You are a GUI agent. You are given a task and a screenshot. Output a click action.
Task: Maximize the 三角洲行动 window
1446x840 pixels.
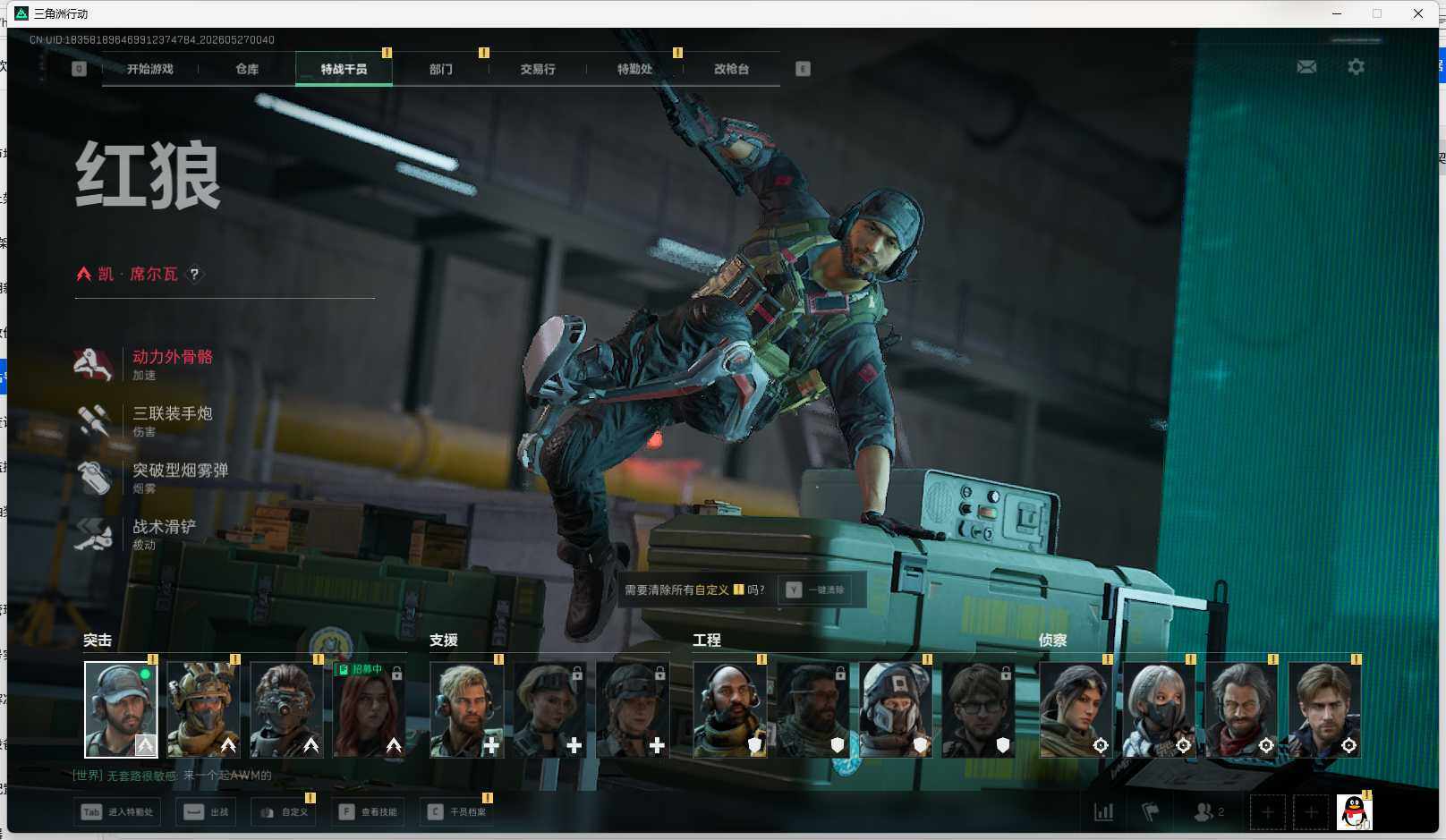(x=1377, y=13)
